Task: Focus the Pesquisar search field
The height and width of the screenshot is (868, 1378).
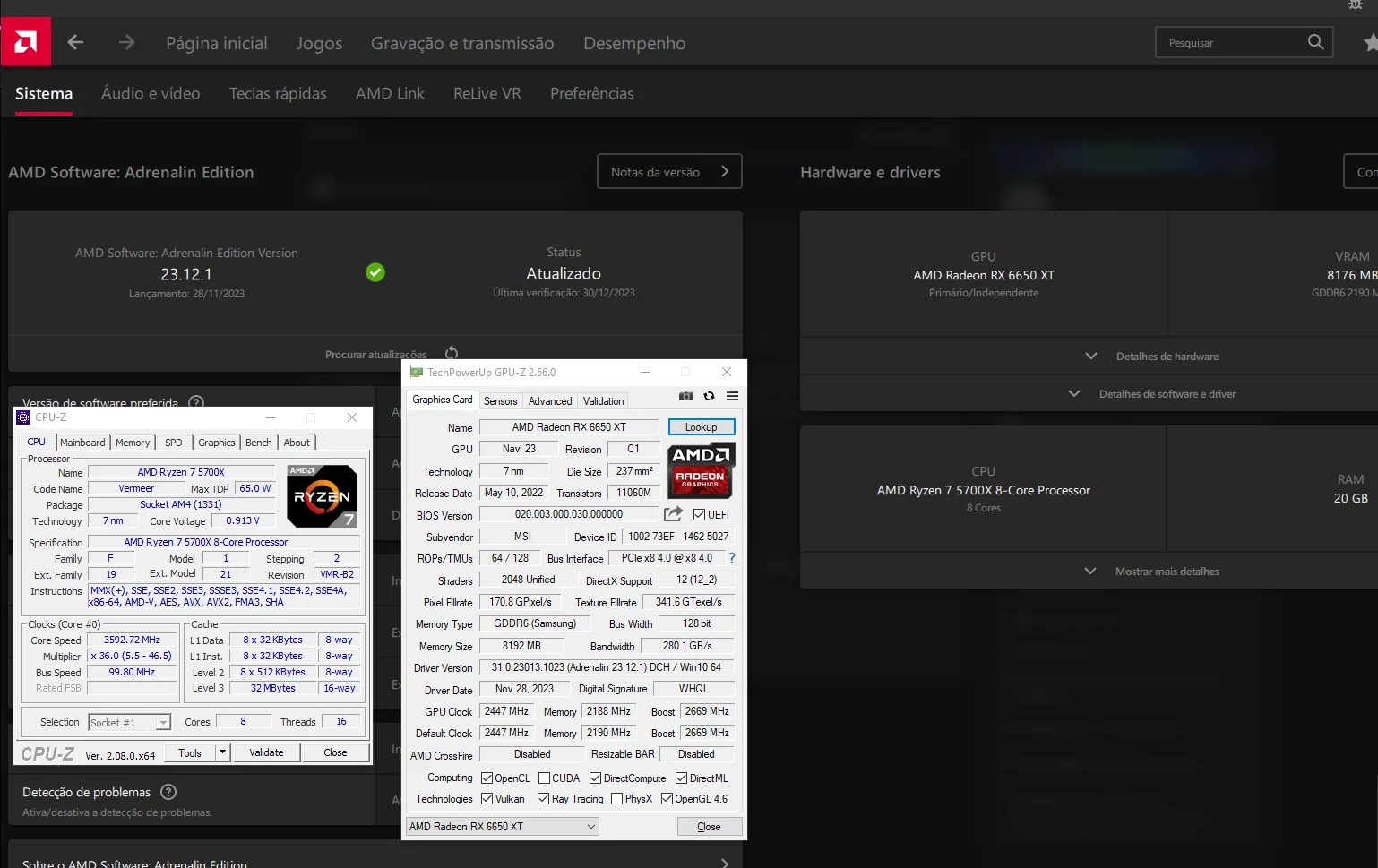Action: (x=1244, y=42)
